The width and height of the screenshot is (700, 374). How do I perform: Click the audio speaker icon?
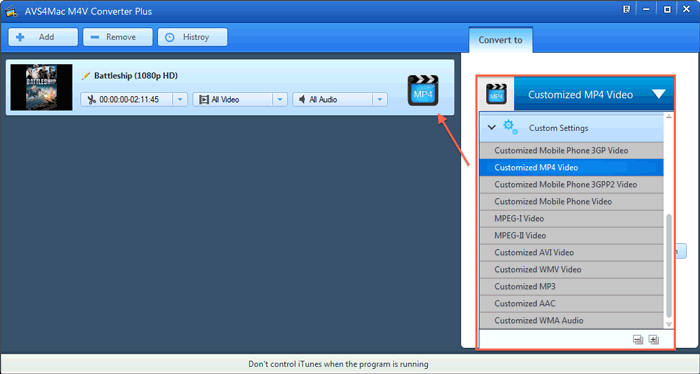tap(302, 99)
